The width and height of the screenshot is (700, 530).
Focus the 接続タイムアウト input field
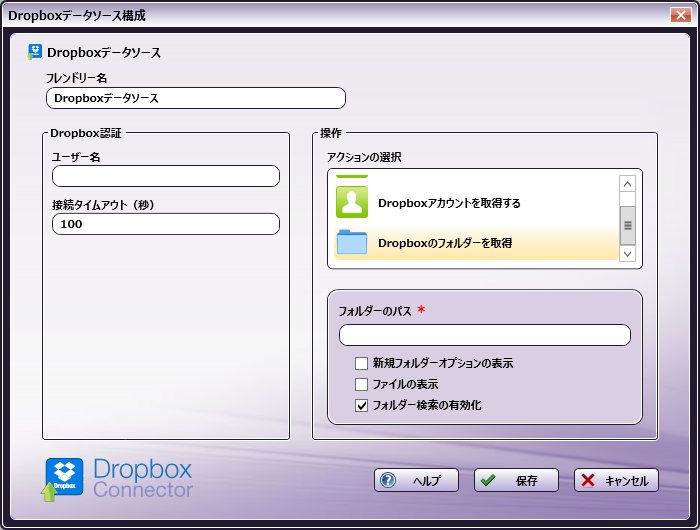click(x=166, y=224)
